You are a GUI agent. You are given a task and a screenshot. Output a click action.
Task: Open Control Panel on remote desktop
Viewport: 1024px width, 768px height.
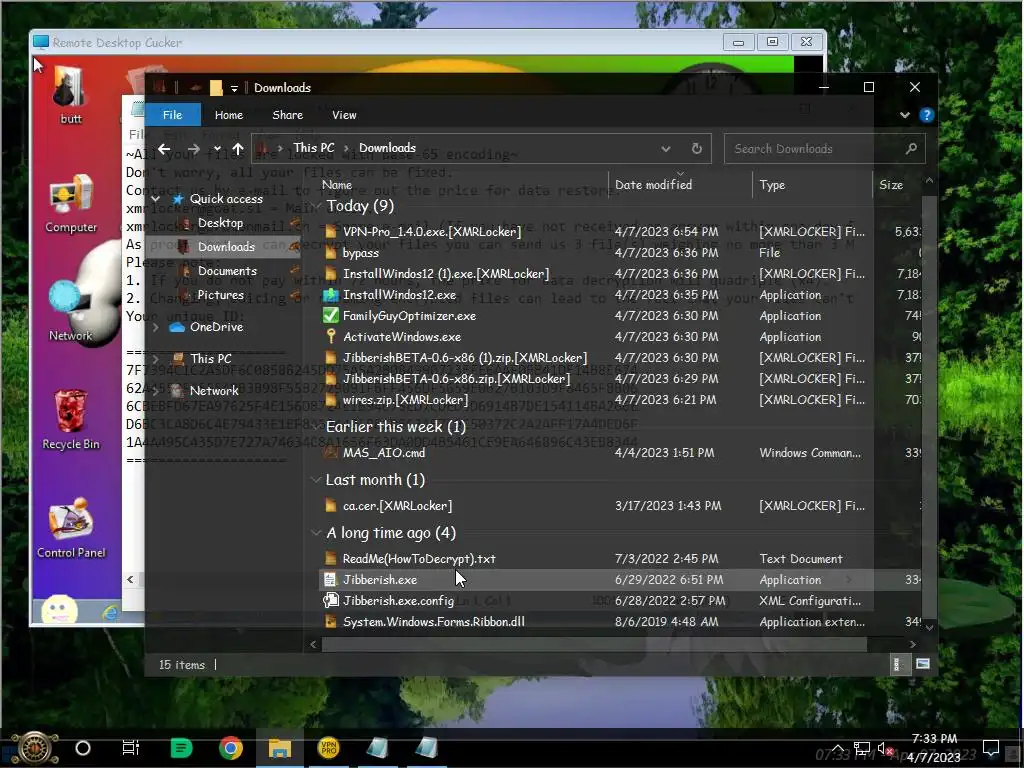[71, 528]
